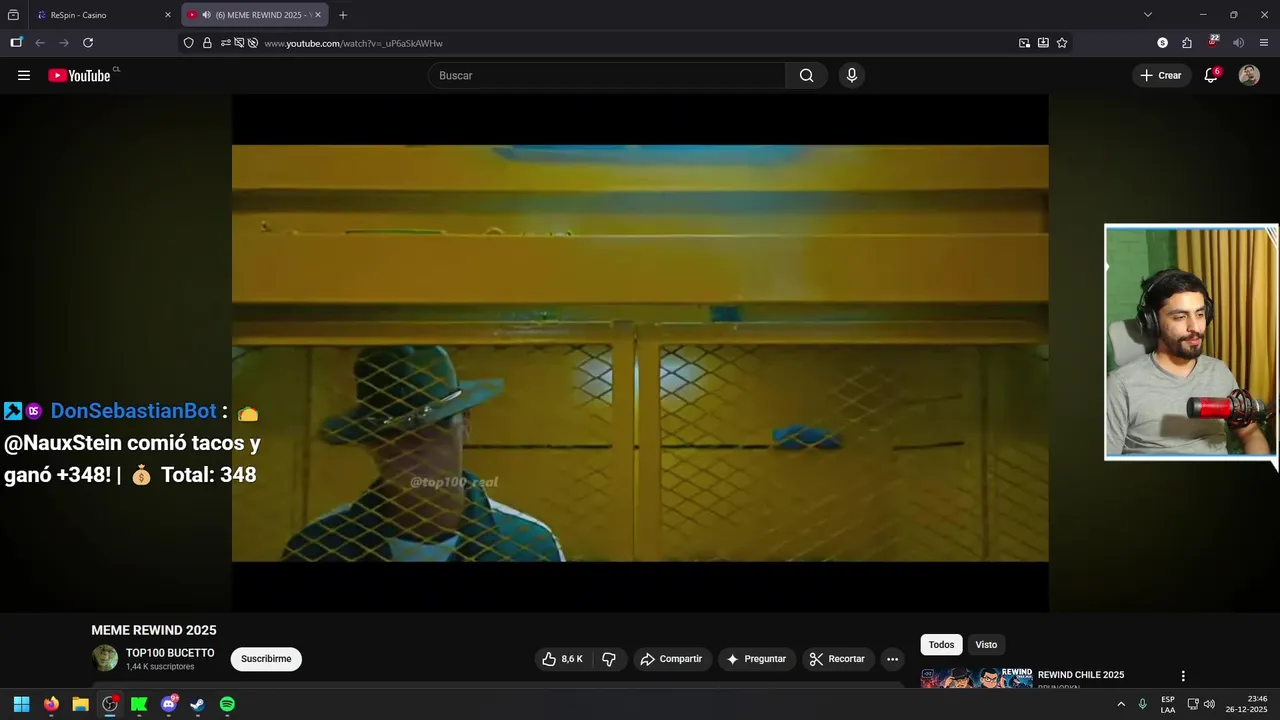
Task: Toggle the toolbar sound speaker extension
Action: pos(1238,43)
